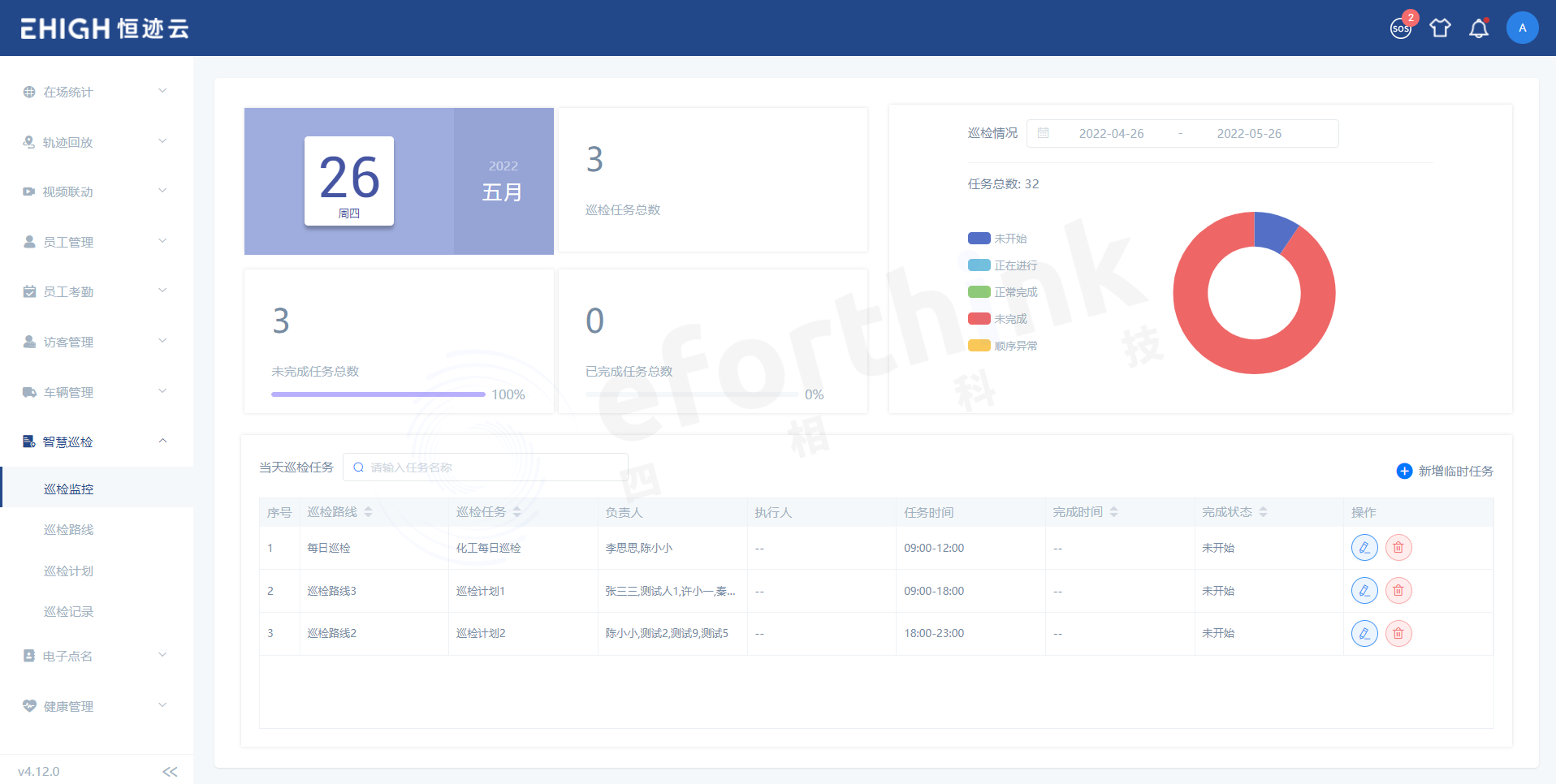Viewport: 1556px width, 784px height.
Task: Click the 未完成 red legend swatch
Action: point(978,318)
